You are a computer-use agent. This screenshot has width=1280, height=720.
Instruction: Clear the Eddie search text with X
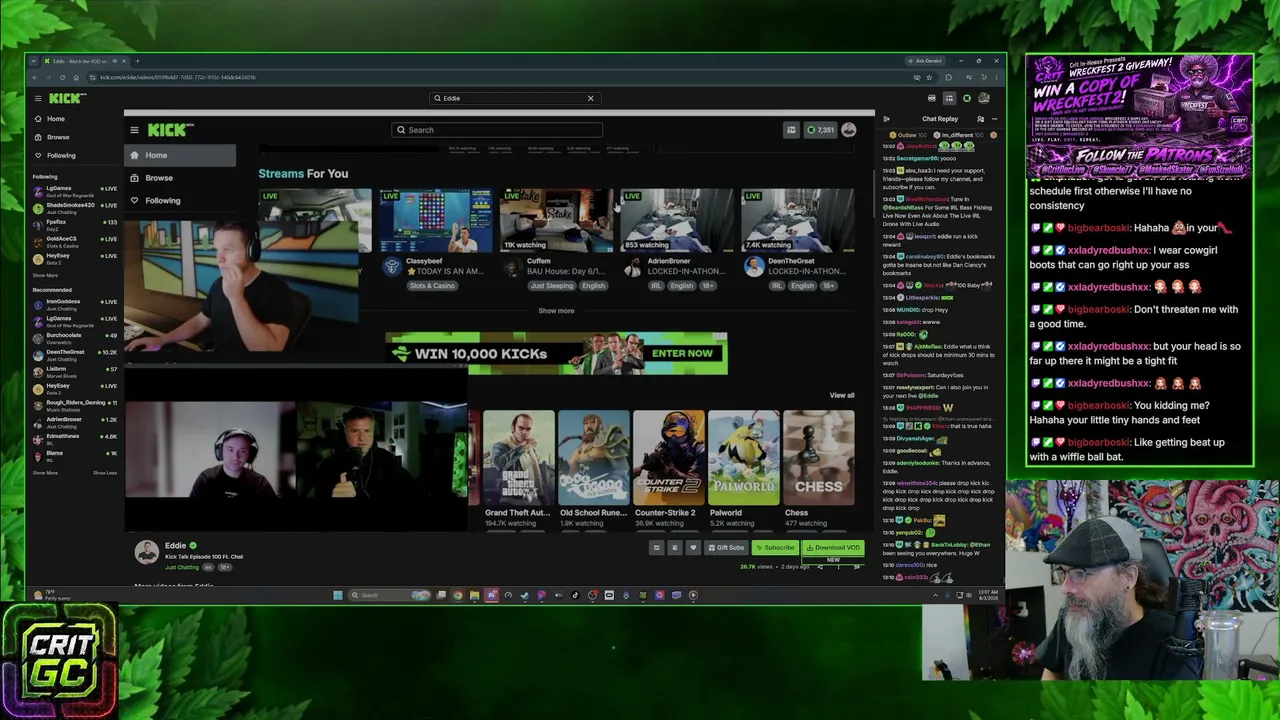pyautogui.click(x=590, y=98)
